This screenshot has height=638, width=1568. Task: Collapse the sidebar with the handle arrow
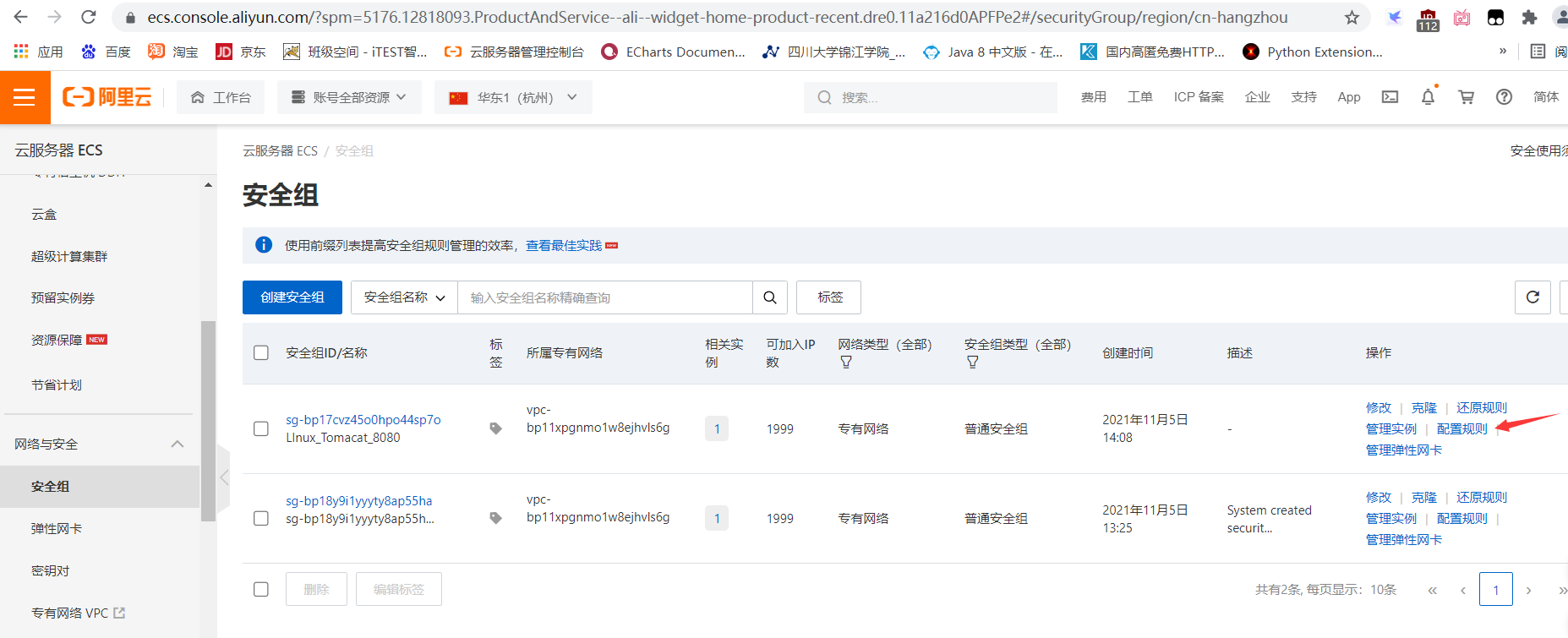pyautogui.click(x=224, y=478)
